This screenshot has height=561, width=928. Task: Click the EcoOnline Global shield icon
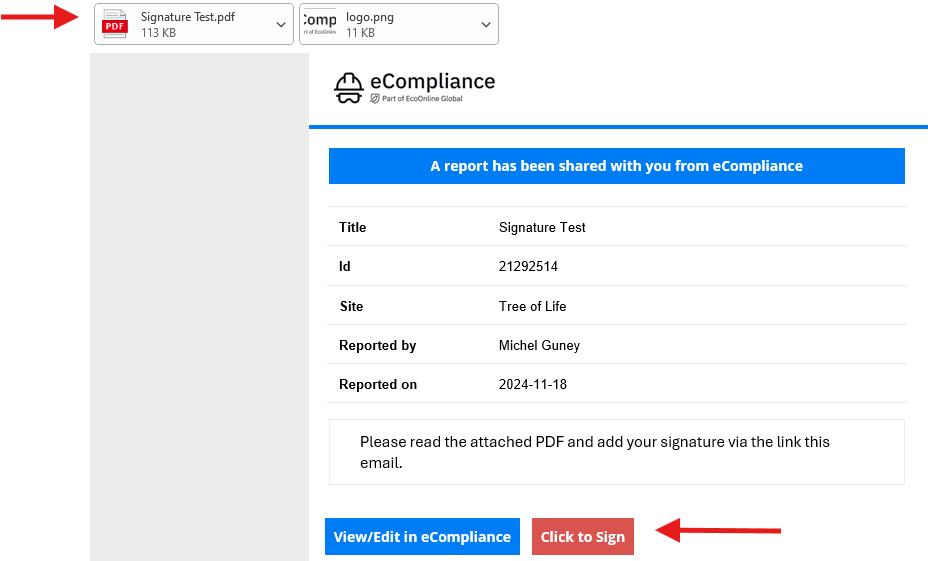click(x=375, y=99)
